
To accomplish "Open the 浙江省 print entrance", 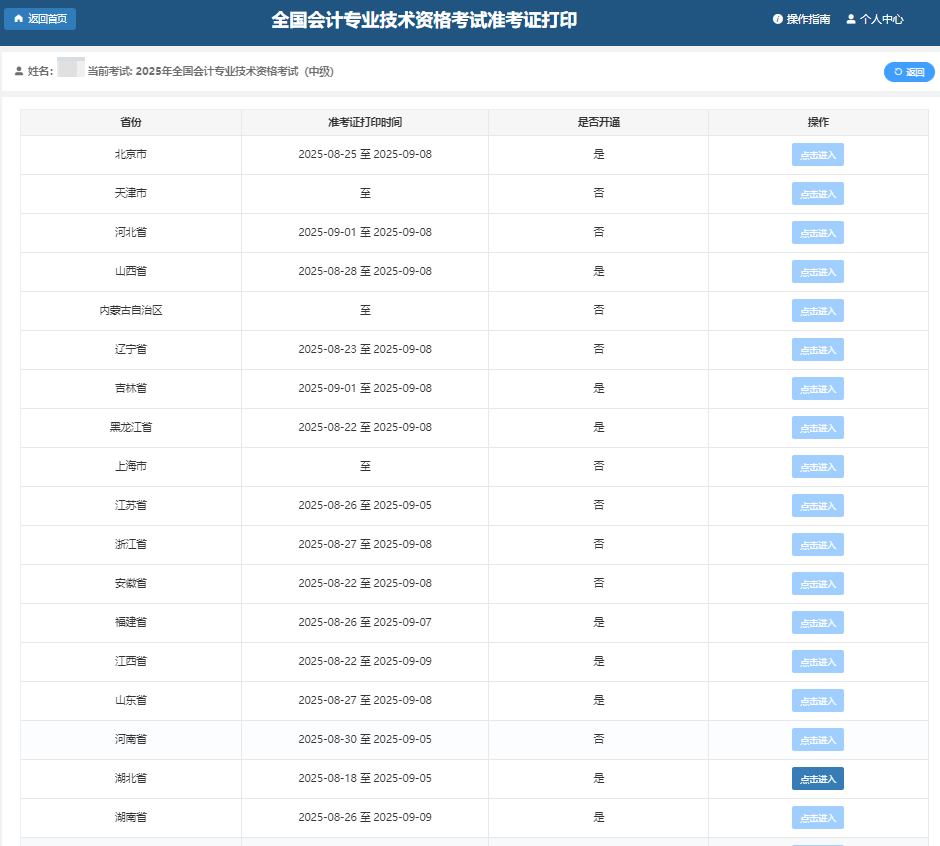I will coord(817,544).
